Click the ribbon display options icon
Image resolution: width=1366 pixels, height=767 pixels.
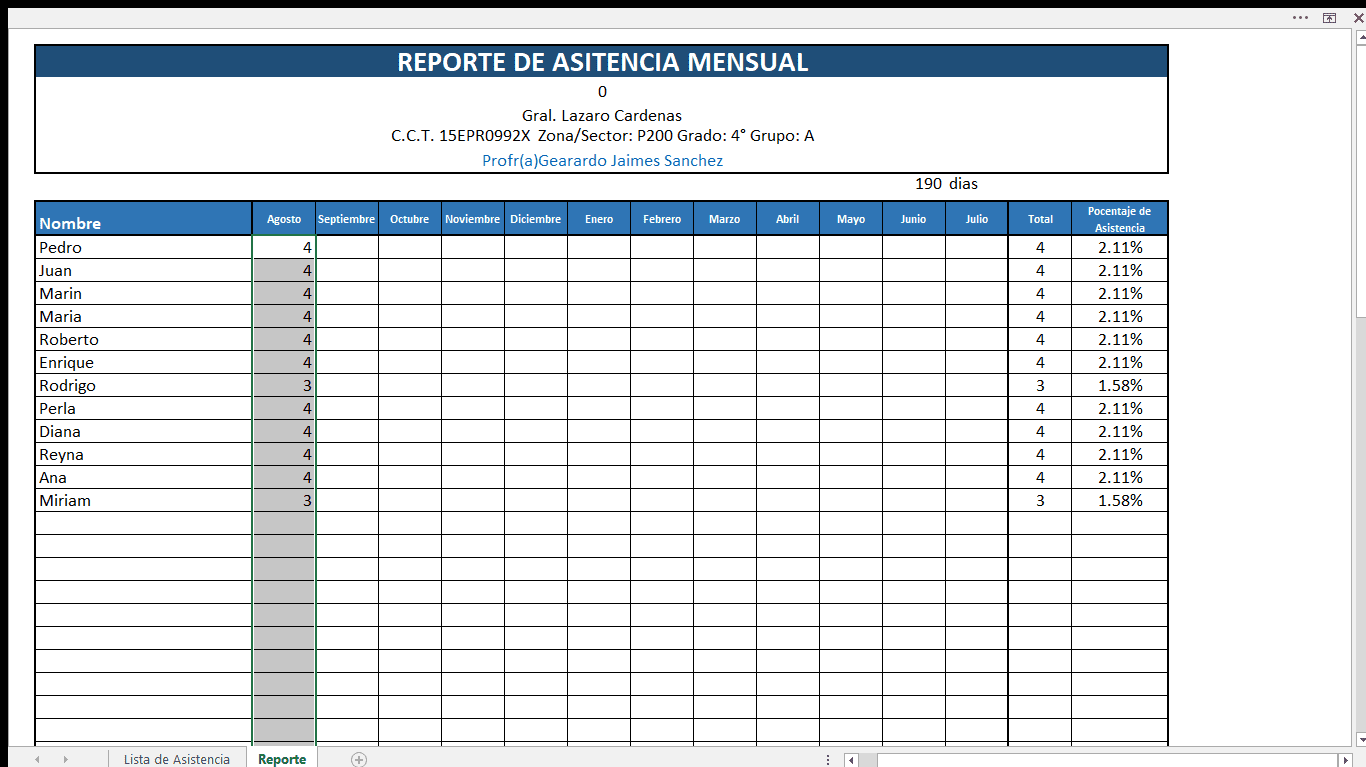point(1329,17)
